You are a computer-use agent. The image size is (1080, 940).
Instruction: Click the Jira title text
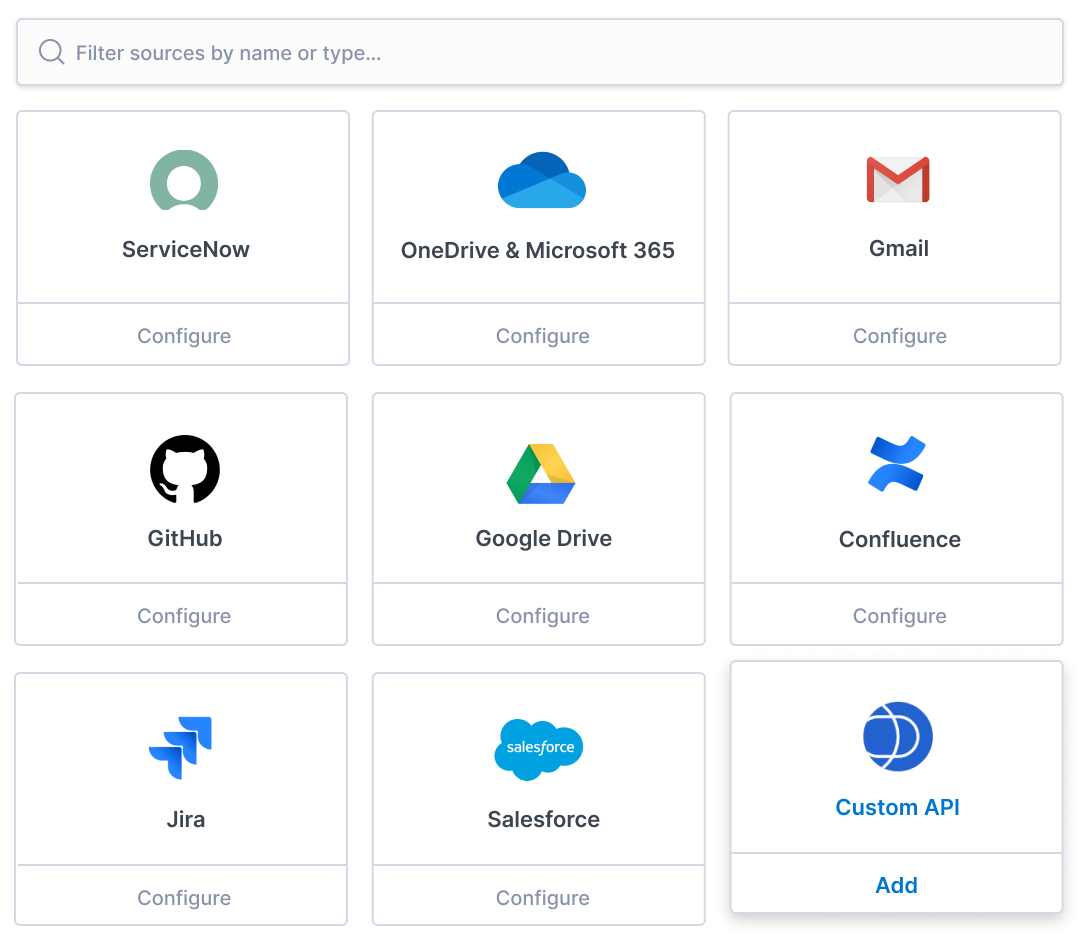(185, 819)
